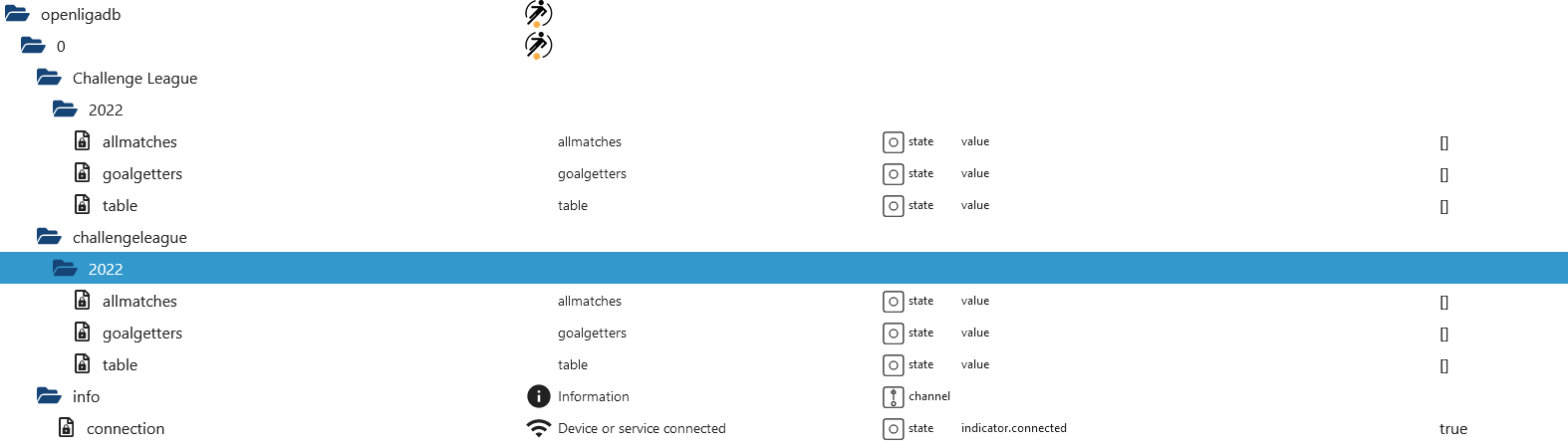The image size is (1568, 448).
Task: Click the empty array value of challengeleague table
Action: (x=1443, y=364)
